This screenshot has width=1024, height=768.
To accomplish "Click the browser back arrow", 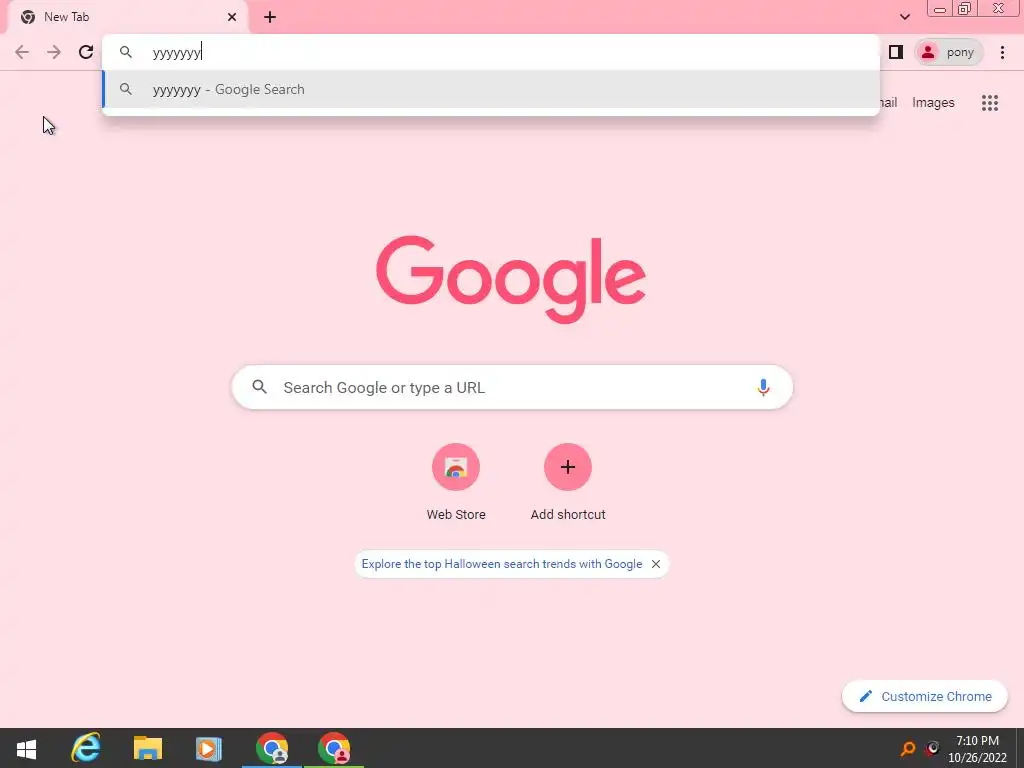I will pyautogui.click(x=22, y=52).
